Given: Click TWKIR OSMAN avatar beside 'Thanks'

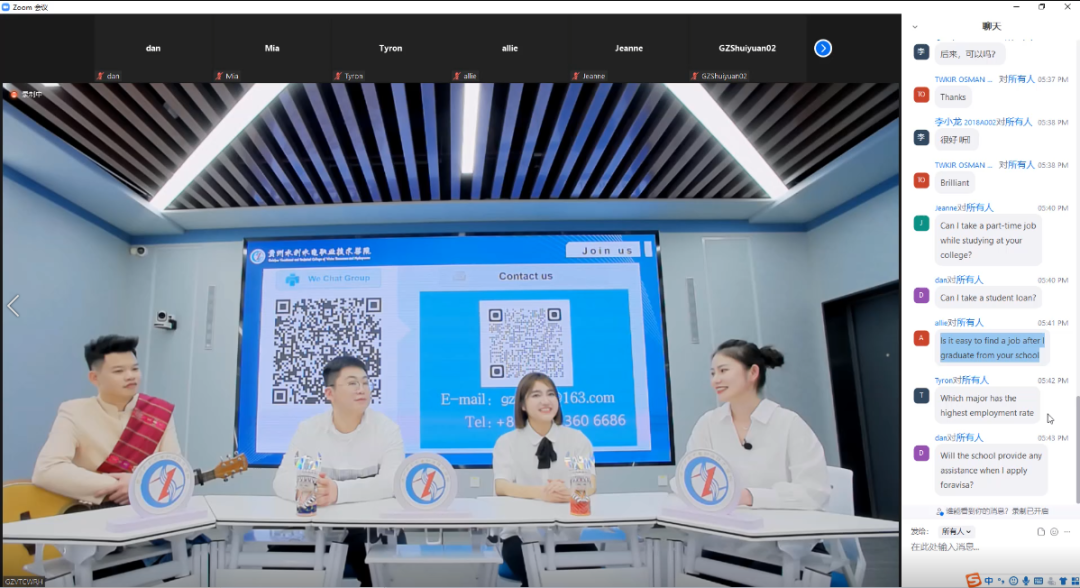Looking at the screenshot, I should tap(921, 94).
